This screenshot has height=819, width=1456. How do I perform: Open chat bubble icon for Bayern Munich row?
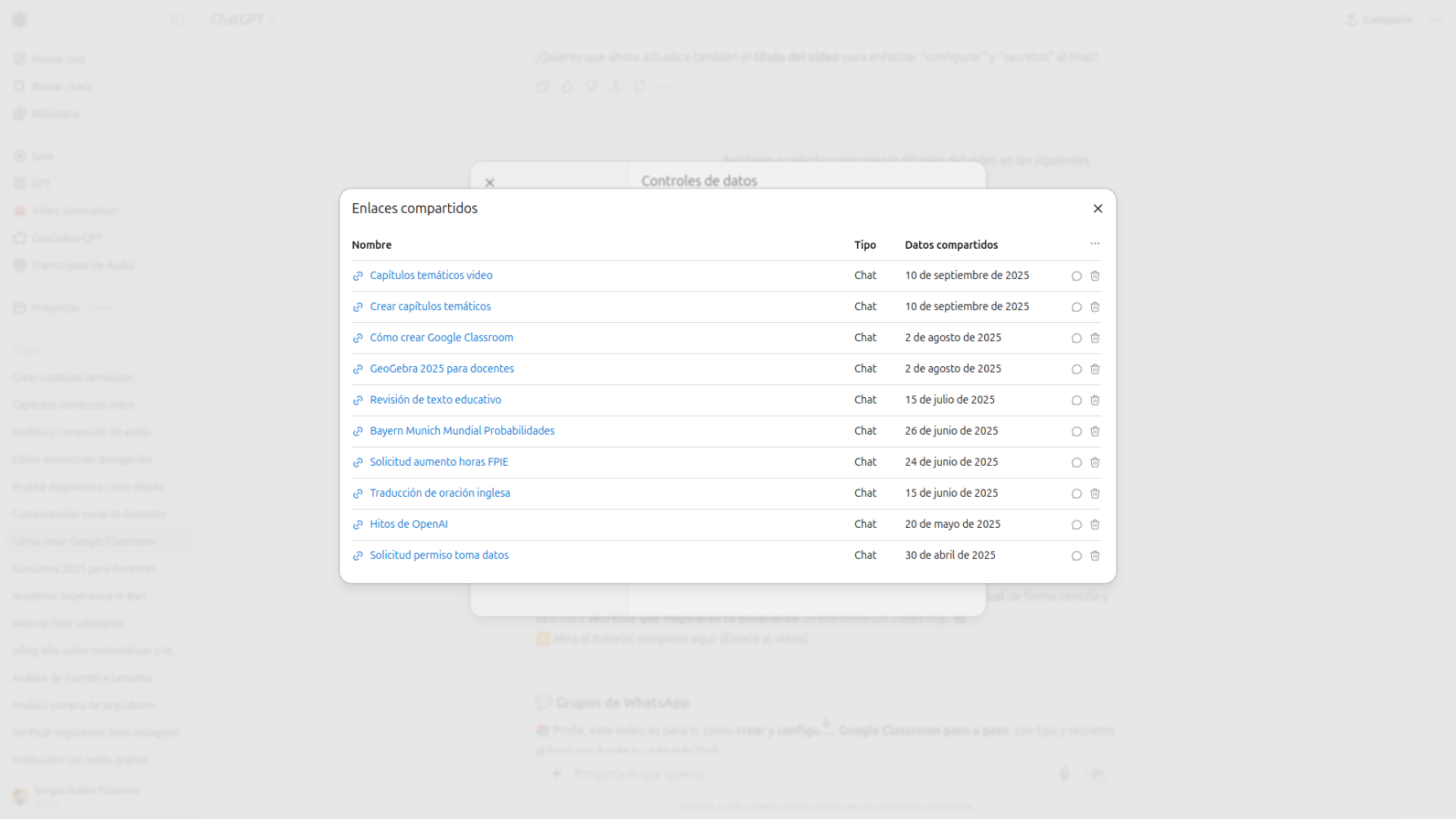1076,432
